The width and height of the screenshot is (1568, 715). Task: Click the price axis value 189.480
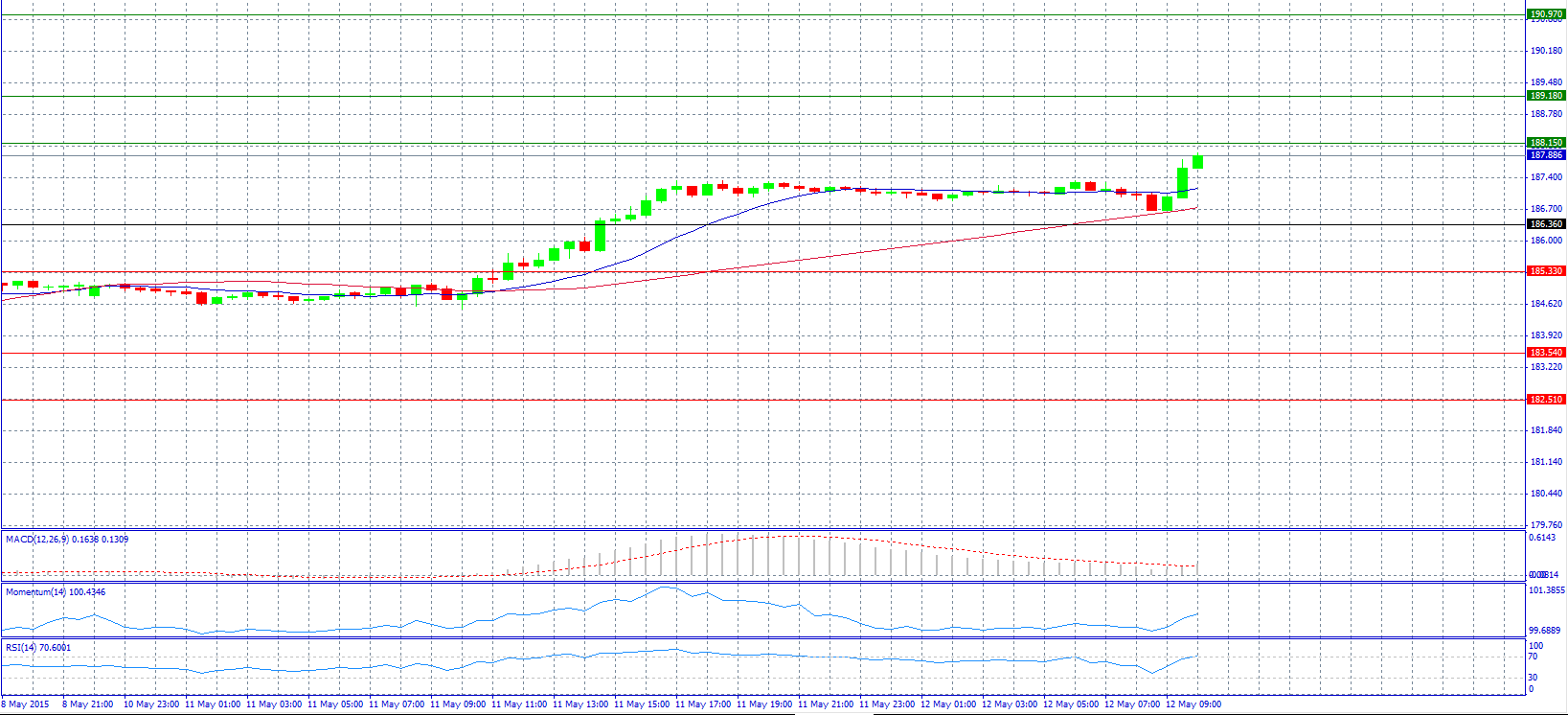(x=1547, y=82)
